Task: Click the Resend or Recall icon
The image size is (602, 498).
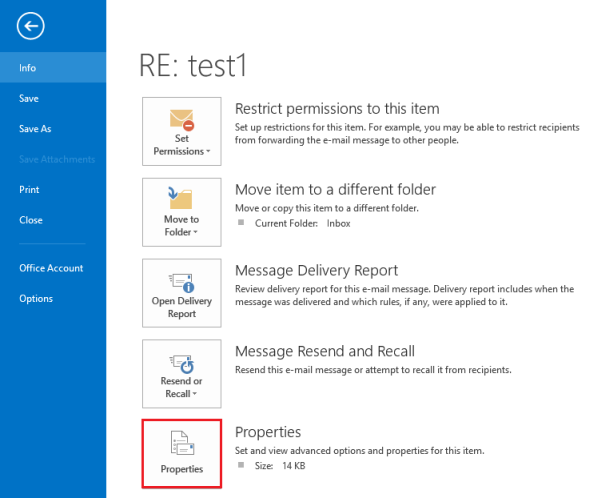Action: (182, 364)
